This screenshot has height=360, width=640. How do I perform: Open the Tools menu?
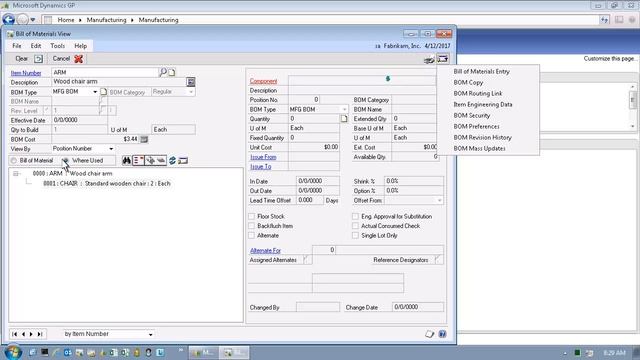pyautogui.click(x=58, y=46)
